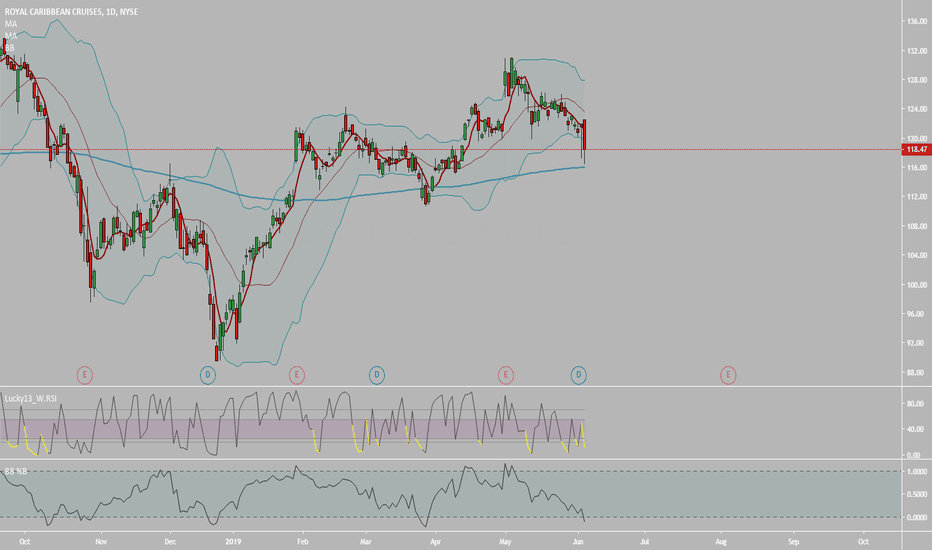Click the earnings E marker below May
Image resolution: width=932 pixels, height=550 pixels.
click(505, 375)
